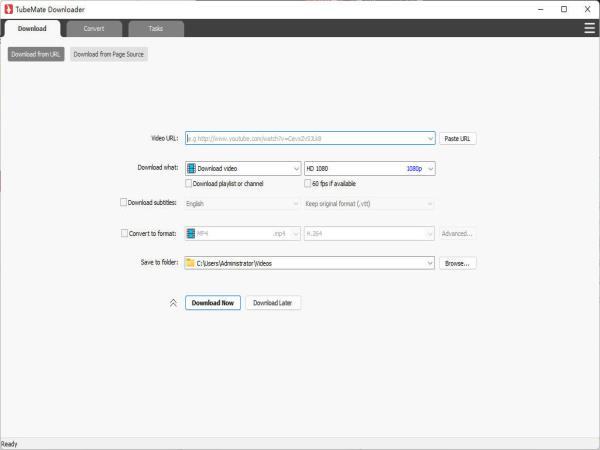Open the MP4 format dropdown

(x=243, y=233)
